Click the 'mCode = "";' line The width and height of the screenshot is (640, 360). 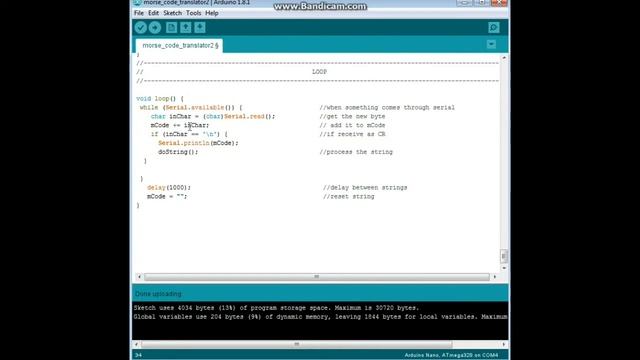coord(167,197)
